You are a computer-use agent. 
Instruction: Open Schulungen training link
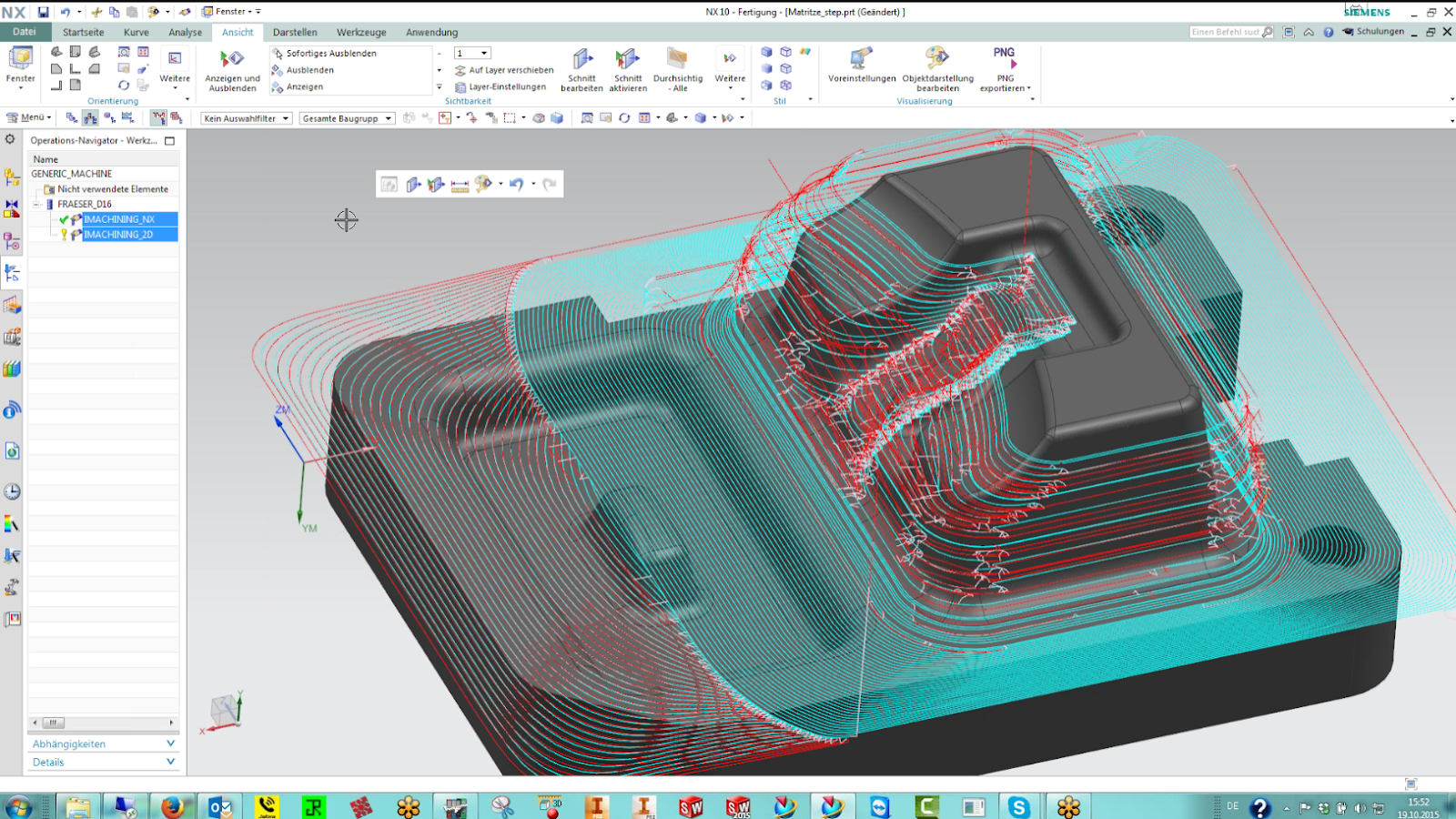pyautogui.click(x=1373, y=32)
